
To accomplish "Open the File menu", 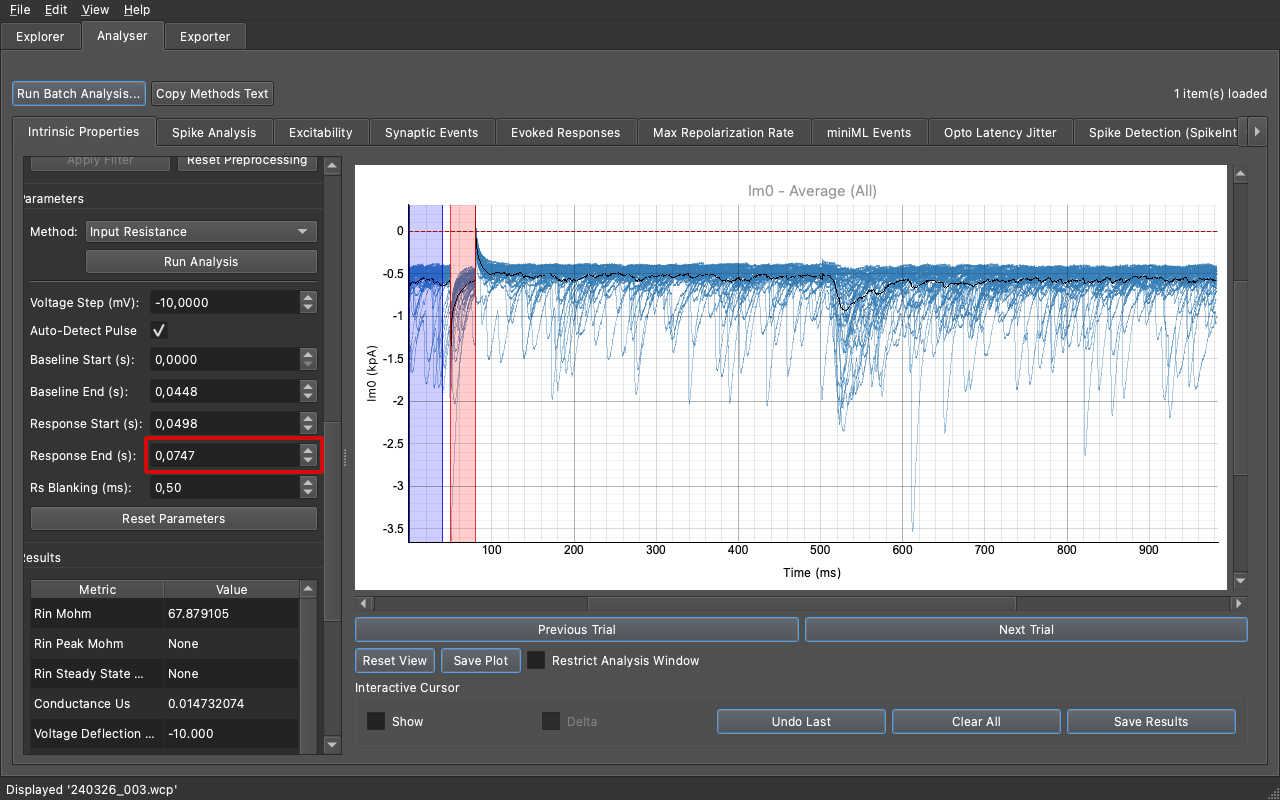I will point(20,10).
